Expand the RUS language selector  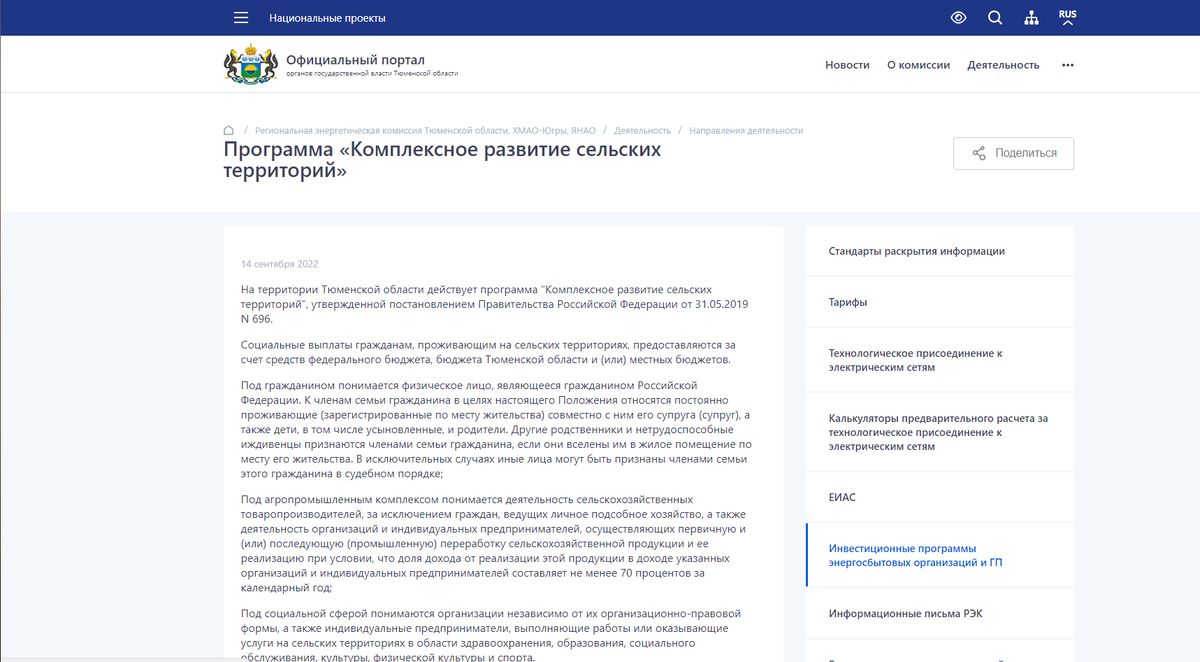(1068, 18)
